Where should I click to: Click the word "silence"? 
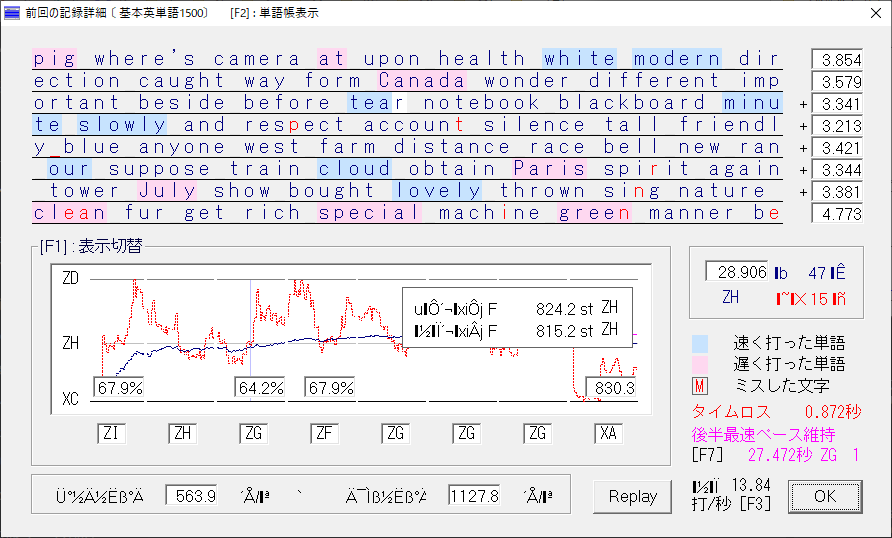click(534, 125)
